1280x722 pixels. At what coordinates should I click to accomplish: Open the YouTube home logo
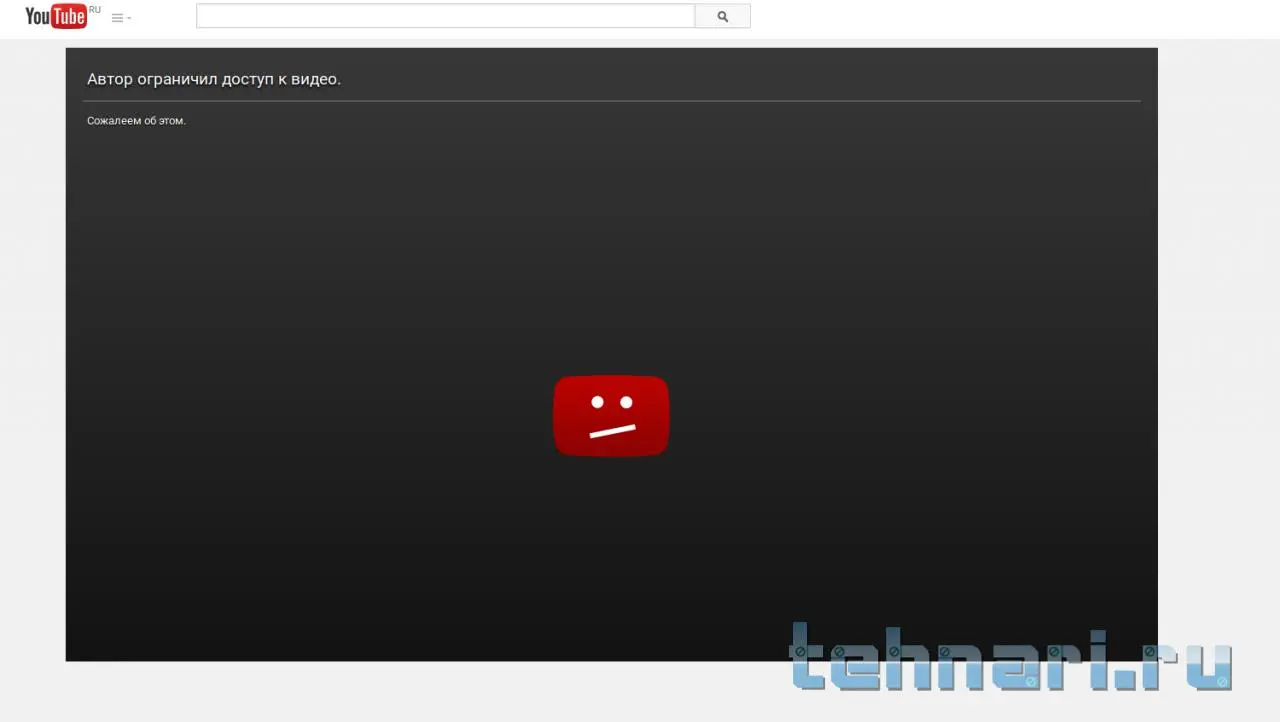[57, 16]
